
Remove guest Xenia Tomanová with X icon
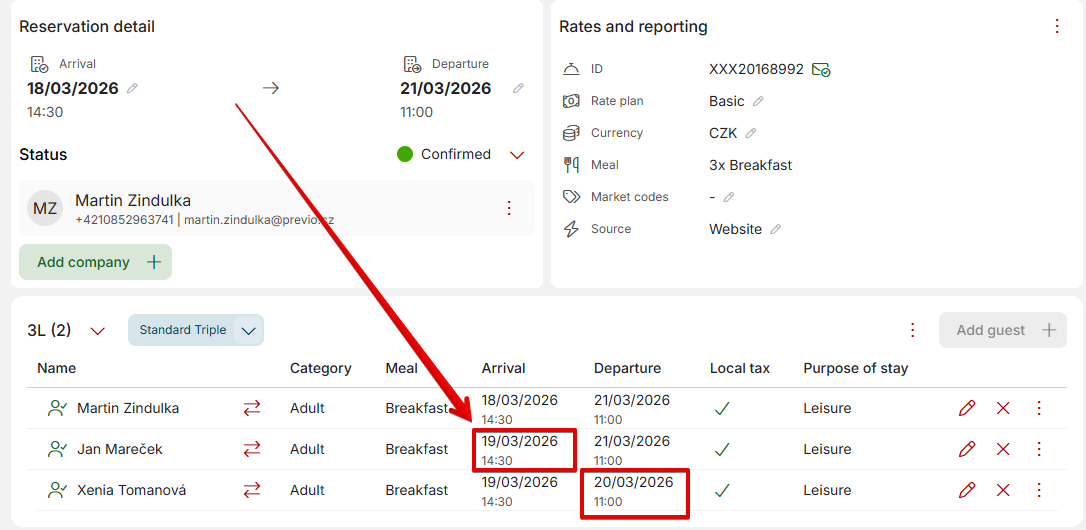(1003, 490)
